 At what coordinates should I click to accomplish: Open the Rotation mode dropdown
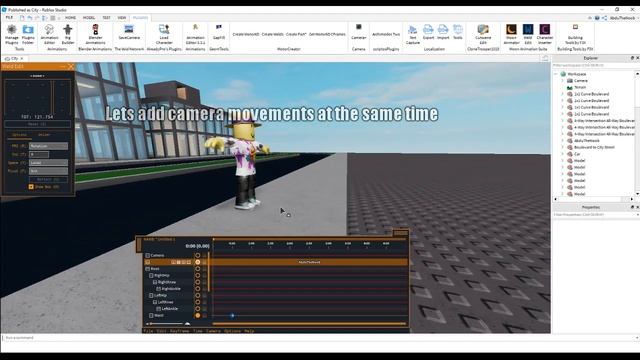(48, 146)
